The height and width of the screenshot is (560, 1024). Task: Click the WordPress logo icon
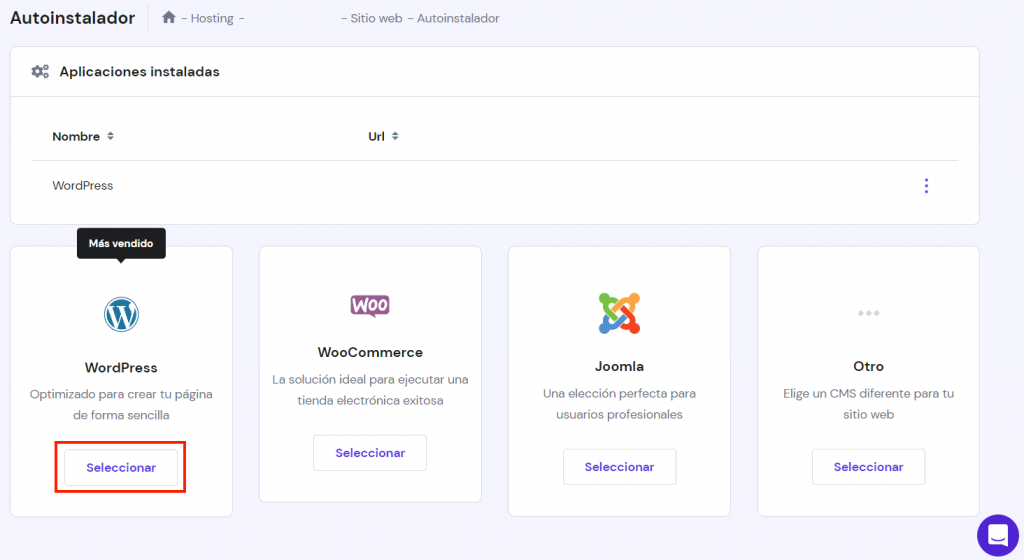(x=121, y=315)
